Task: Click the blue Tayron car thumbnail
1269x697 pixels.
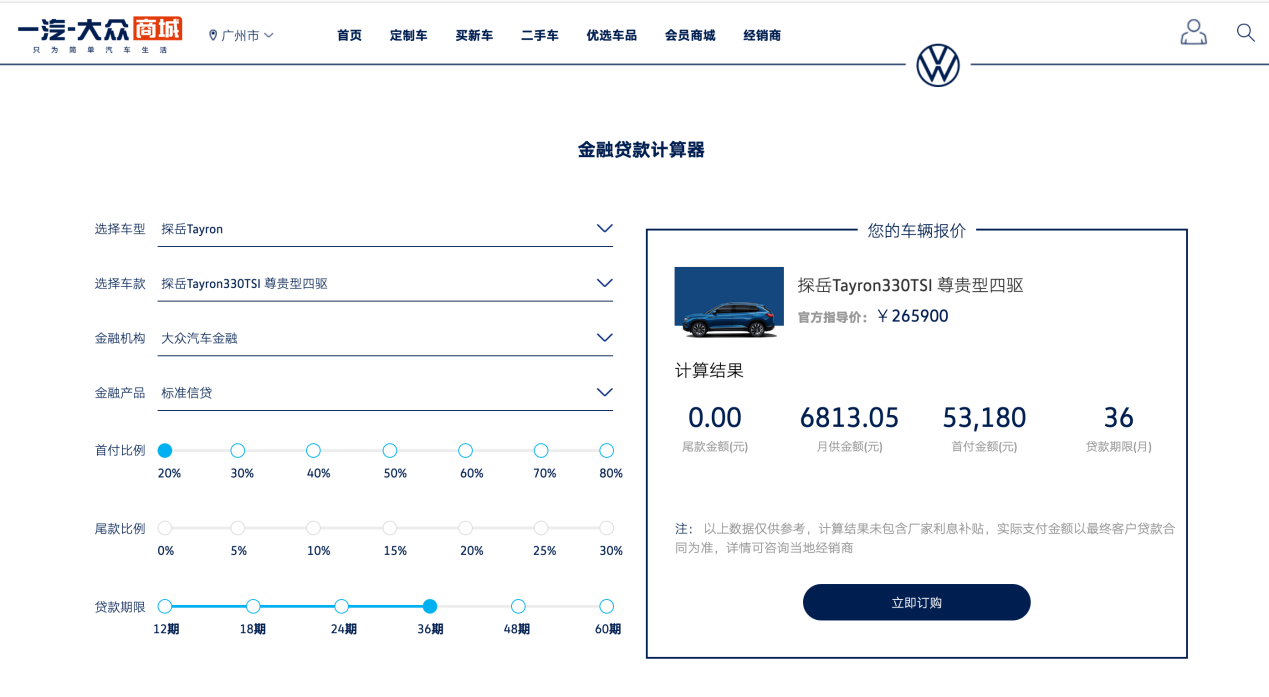Action: point(729,303)
